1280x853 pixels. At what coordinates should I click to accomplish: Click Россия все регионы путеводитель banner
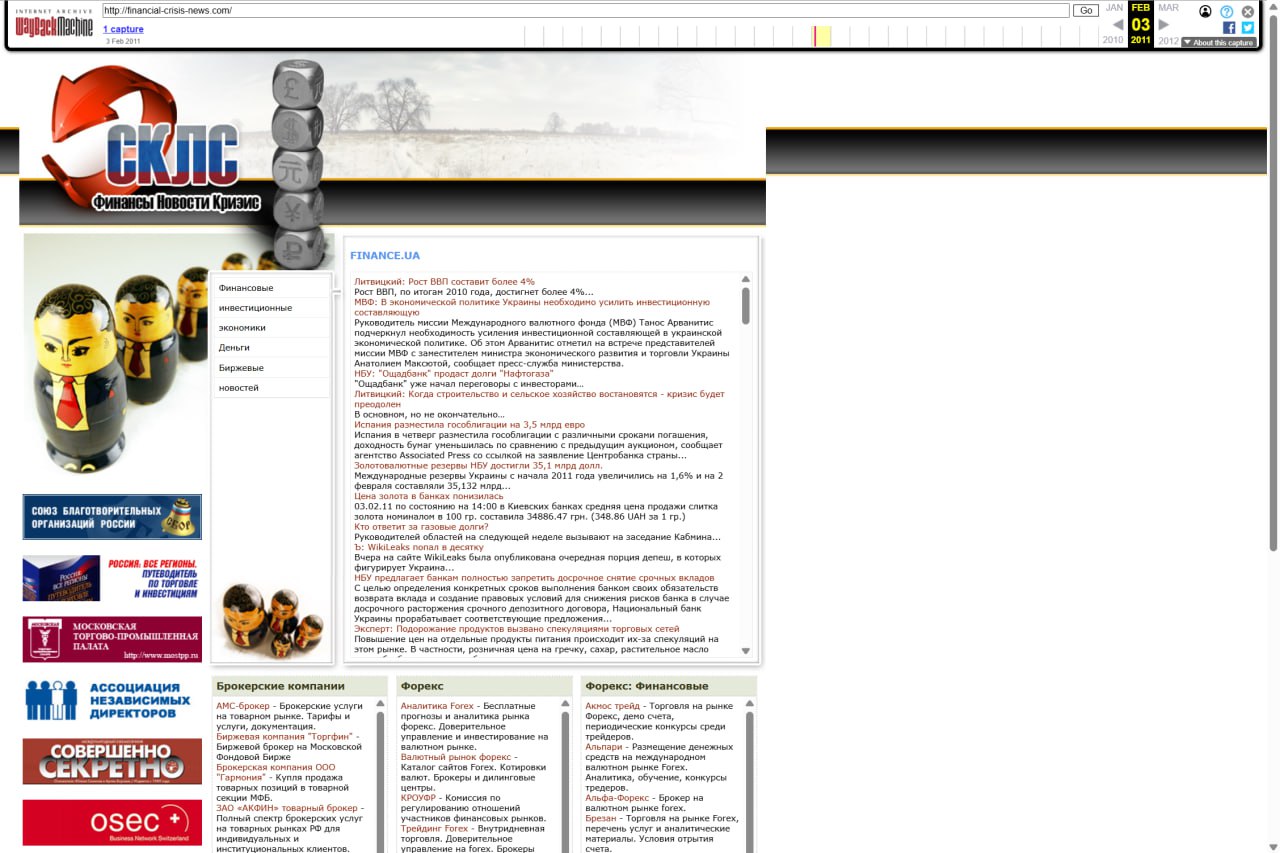[112, 578]
